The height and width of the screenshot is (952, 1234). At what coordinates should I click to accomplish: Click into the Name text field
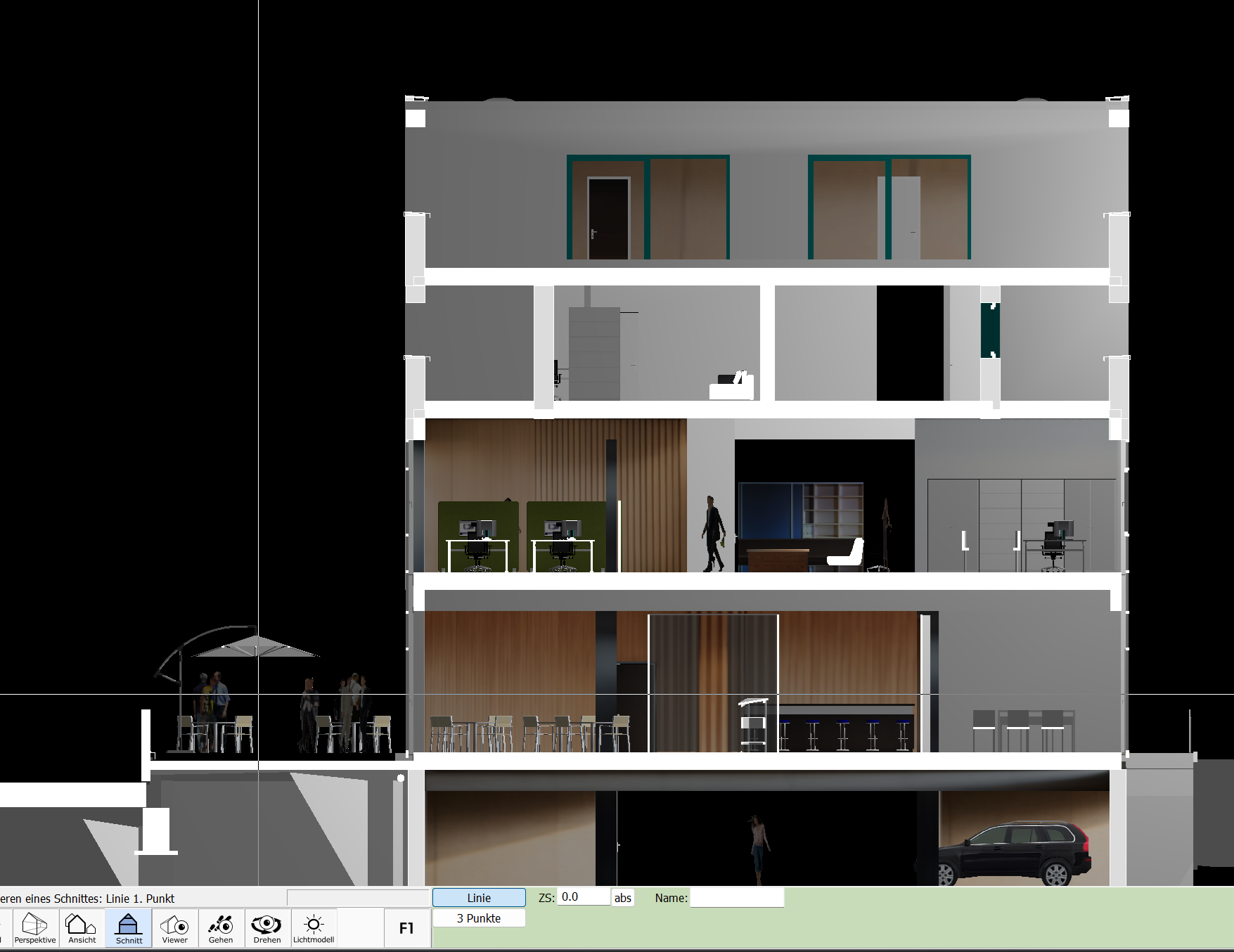click(737, 898)
